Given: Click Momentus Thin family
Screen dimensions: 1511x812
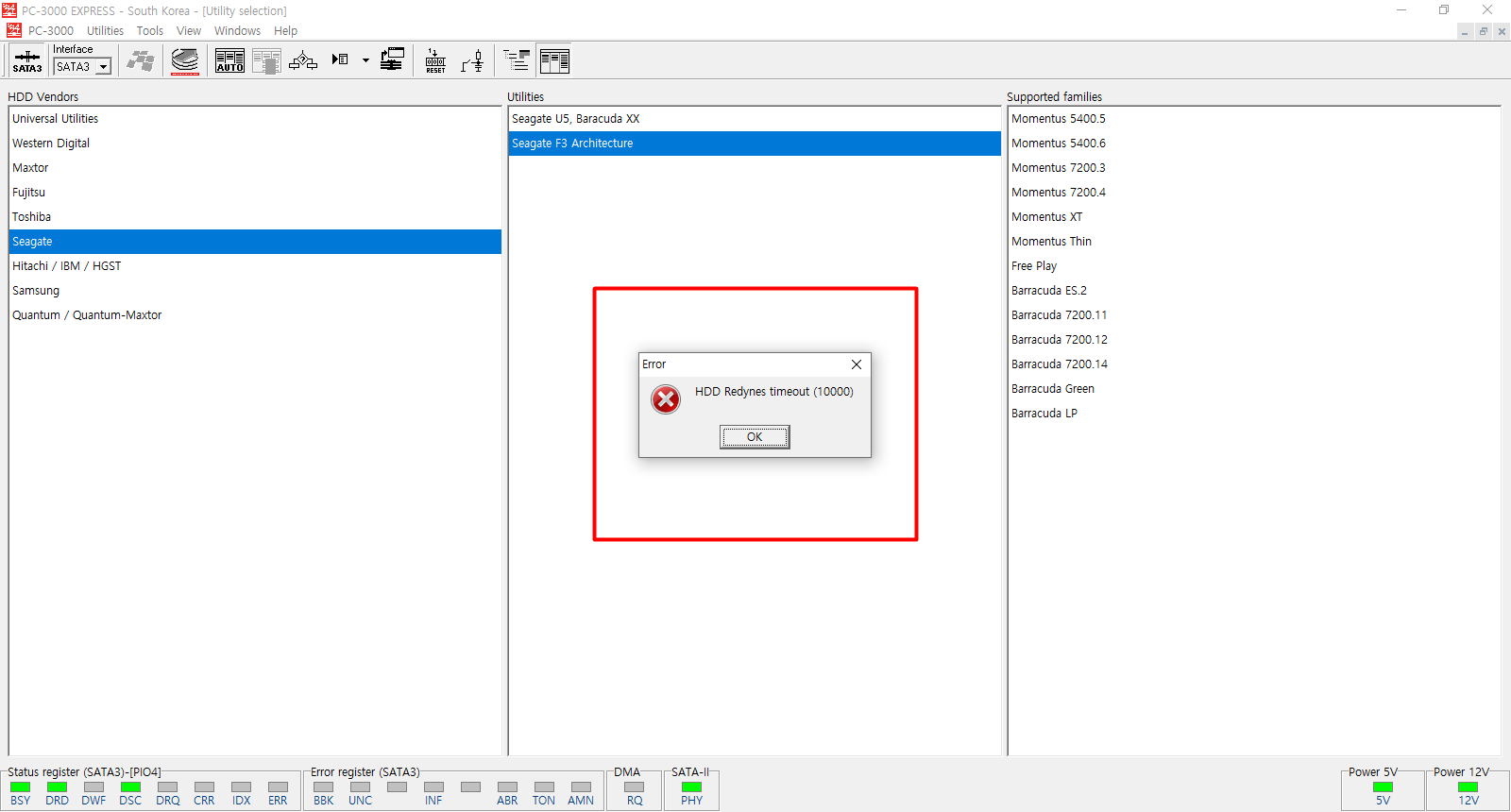Looking at the screenshot, I should (1253, 242).
